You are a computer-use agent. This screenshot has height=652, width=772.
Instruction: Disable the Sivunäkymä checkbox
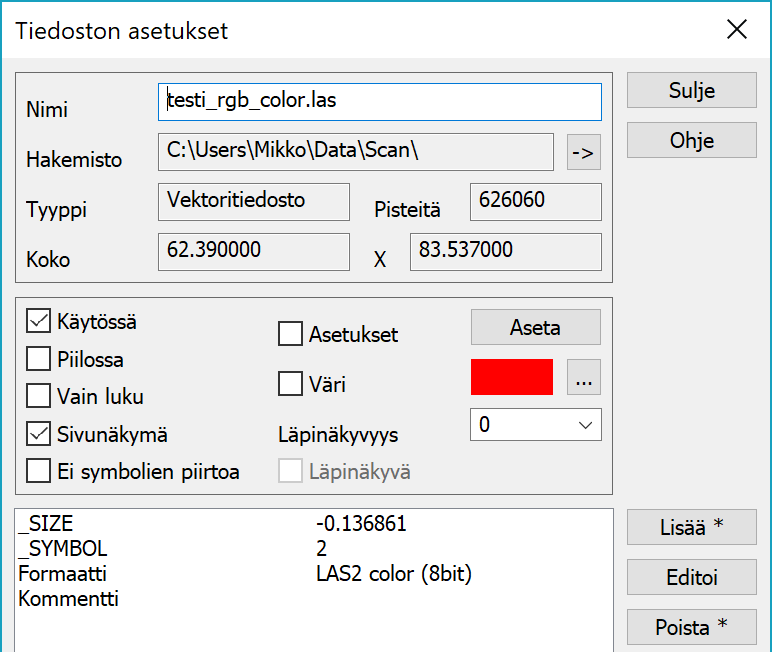pos(39,434)
